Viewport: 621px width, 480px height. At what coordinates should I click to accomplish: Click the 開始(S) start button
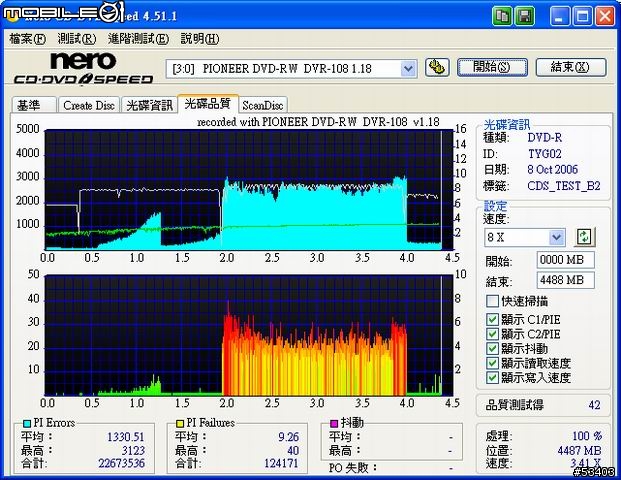click(x=492, y=67)
